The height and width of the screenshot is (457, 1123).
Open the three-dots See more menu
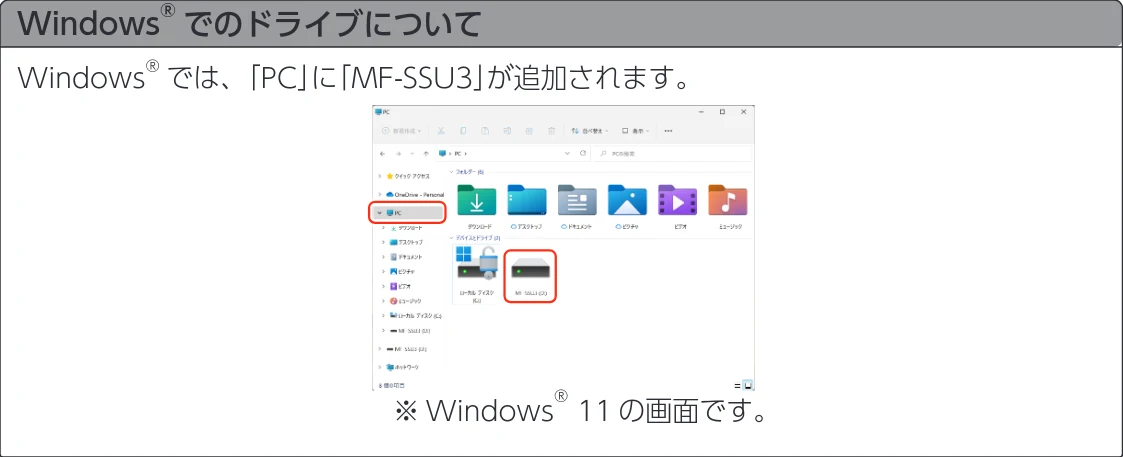(x=668, y=131)
